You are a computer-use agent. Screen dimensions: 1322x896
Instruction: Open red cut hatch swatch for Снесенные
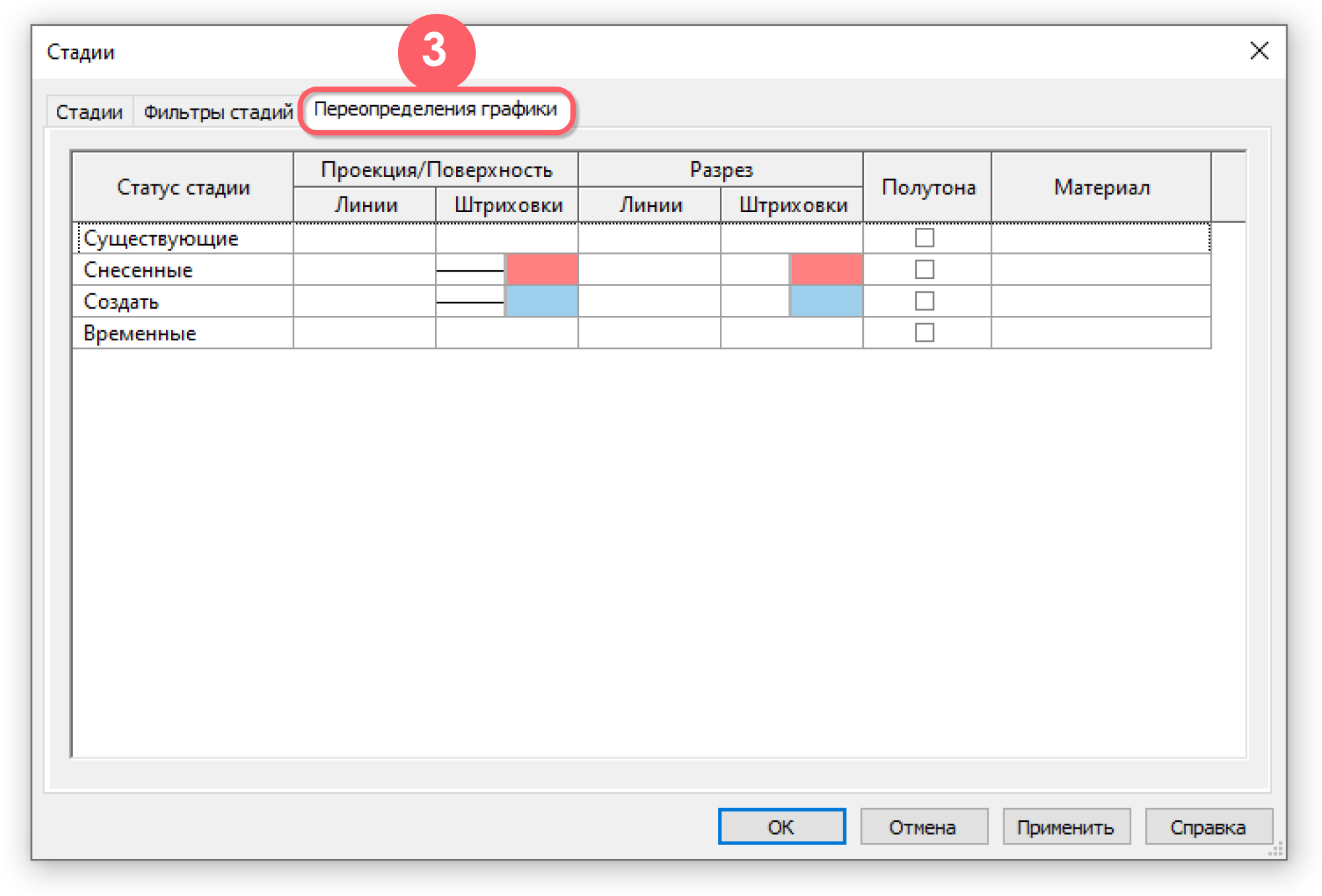click(826, 270)
